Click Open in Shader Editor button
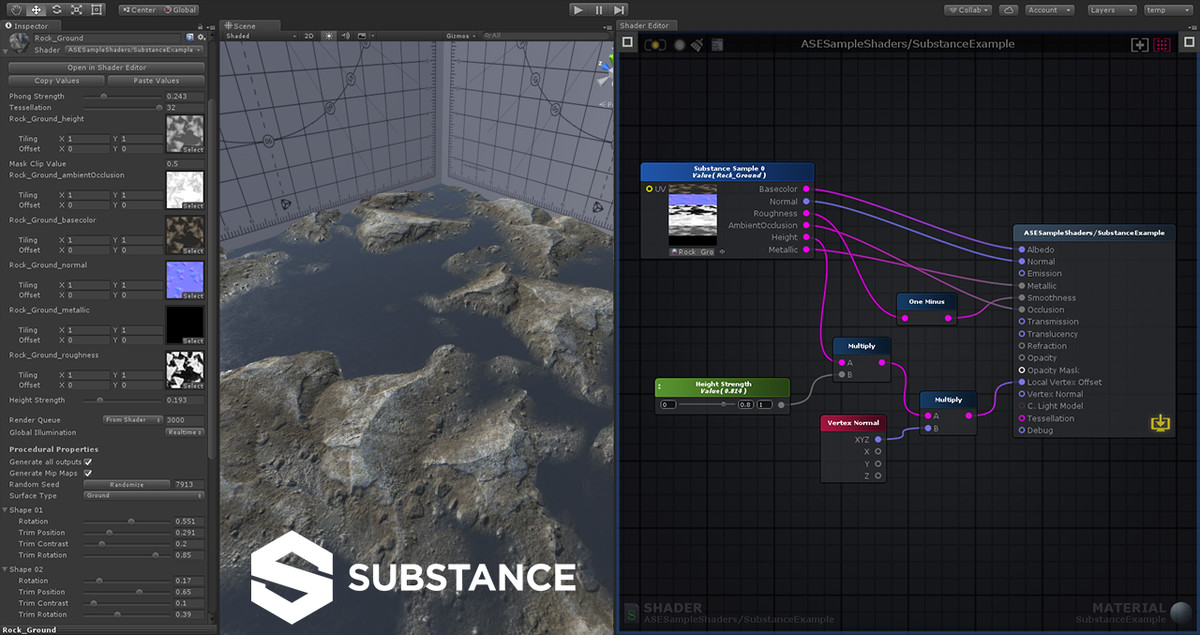The width and height of the screenshot is (1200, 635). click(x=107, y=67)
